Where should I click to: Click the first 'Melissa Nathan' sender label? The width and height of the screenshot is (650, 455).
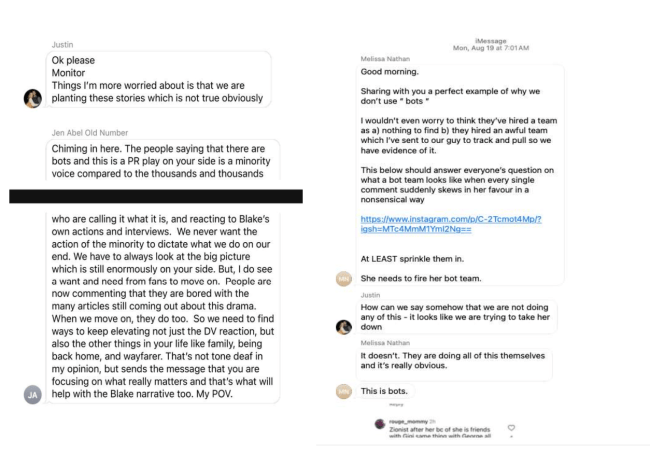[384, 59]
